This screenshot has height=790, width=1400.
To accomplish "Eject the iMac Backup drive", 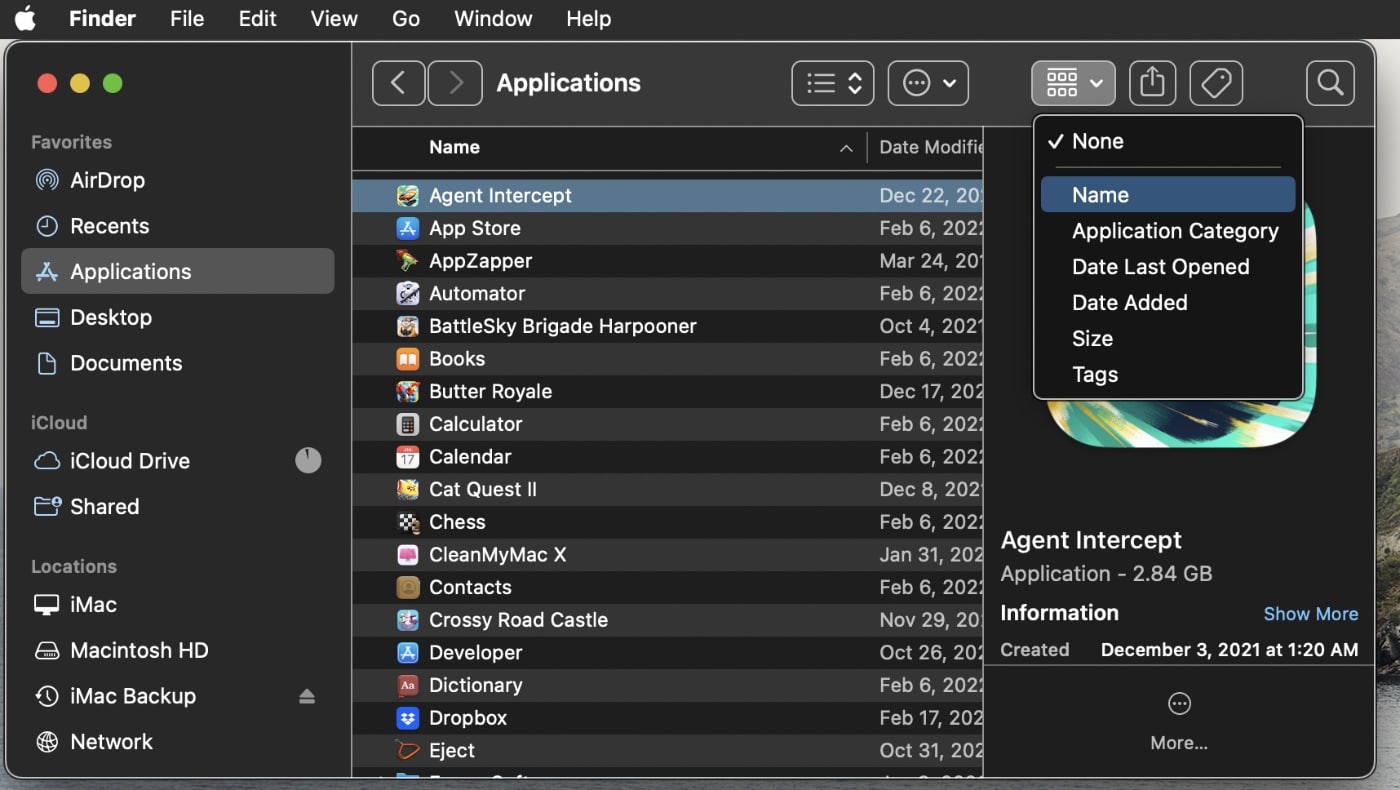I will tap(307, 697).
